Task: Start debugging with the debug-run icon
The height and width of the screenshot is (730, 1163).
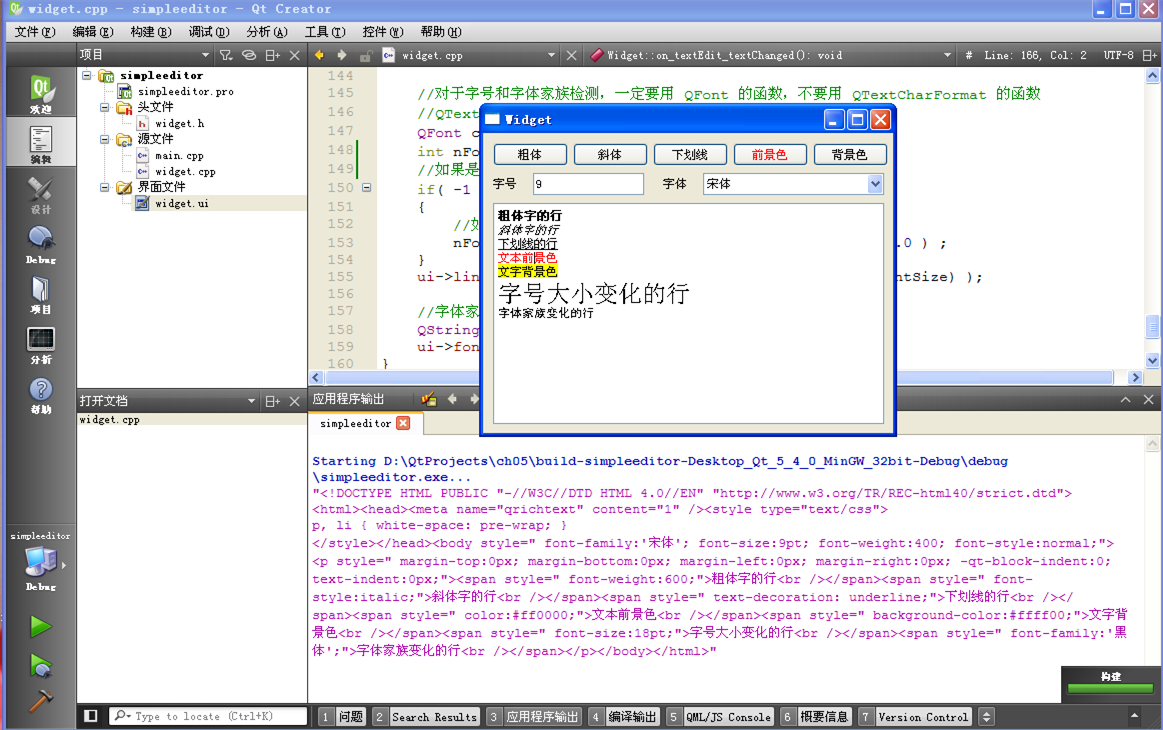Action: [40, 663]
